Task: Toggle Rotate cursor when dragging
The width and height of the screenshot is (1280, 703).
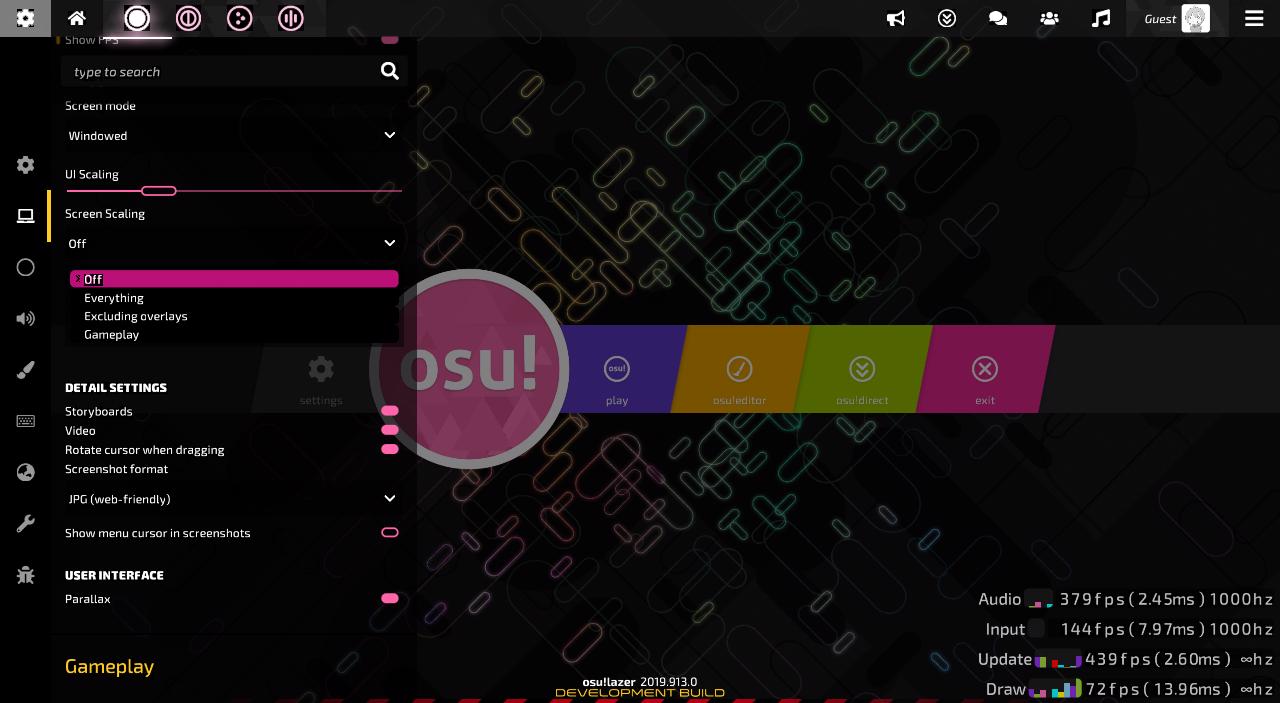Action: point(390,449)
